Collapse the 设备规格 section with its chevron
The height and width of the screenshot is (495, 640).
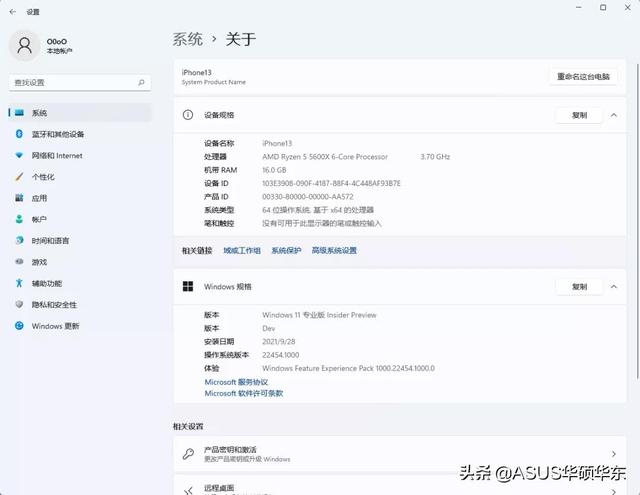tap(613, 115)
